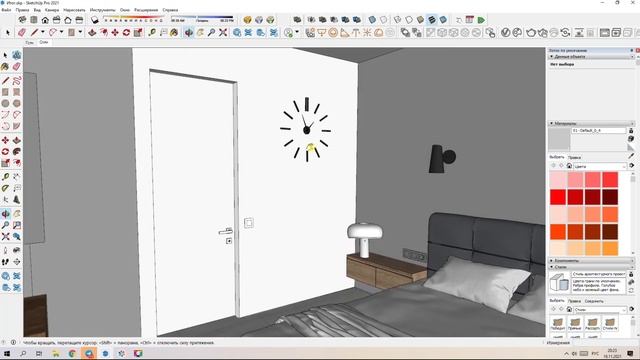640x360 pixels.
Task: Pick the bright red color swatch
Action: pyautogui.click(x=558, y=197)
